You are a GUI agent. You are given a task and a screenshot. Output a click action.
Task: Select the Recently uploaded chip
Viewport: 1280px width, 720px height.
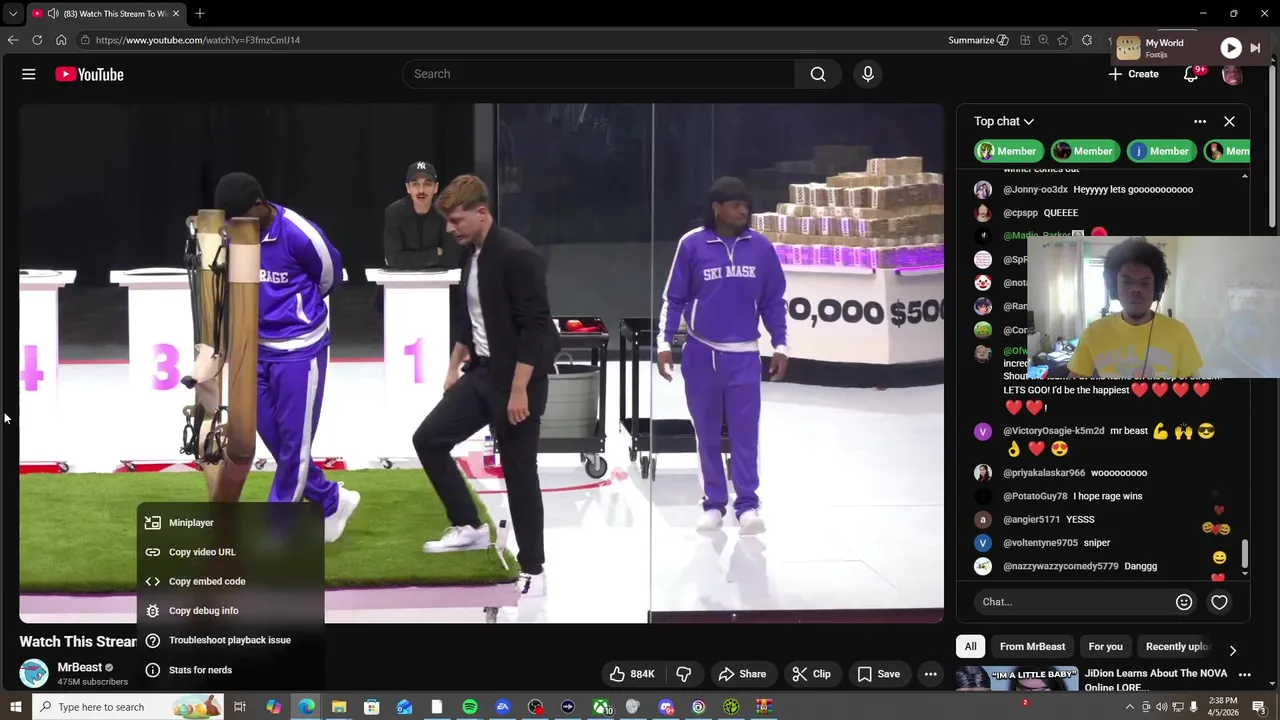pyautogui.click(x=1177, y=647)
